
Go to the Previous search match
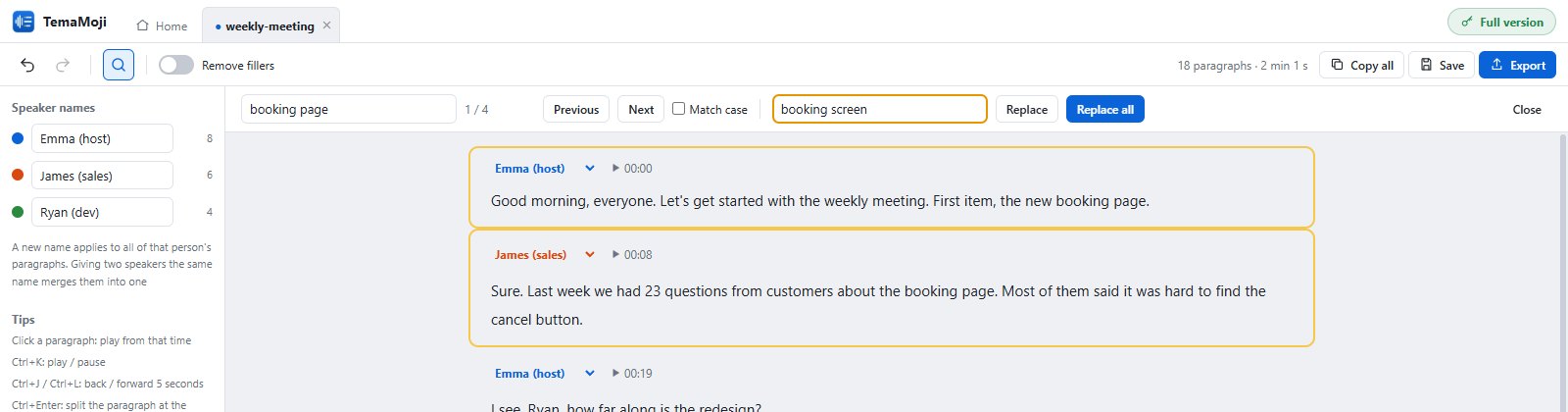576,109
